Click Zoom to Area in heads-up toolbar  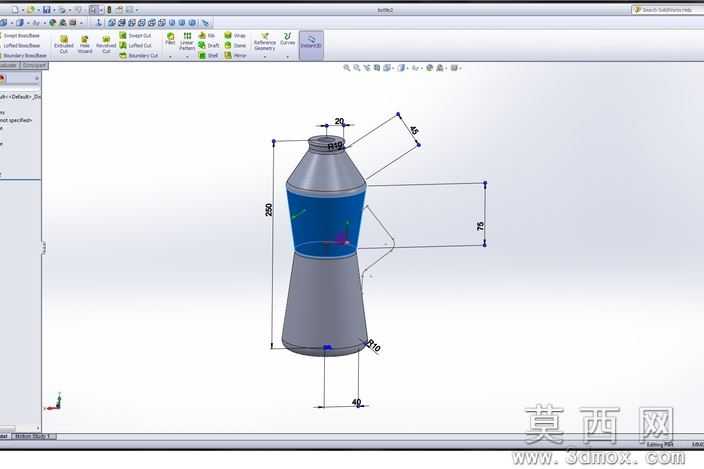pos(356,68)
